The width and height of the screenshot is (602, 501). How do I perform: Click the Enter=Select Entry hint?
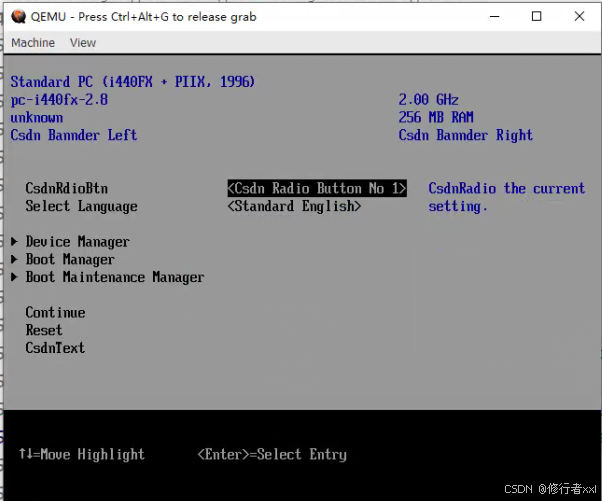[x=272, y=455]
